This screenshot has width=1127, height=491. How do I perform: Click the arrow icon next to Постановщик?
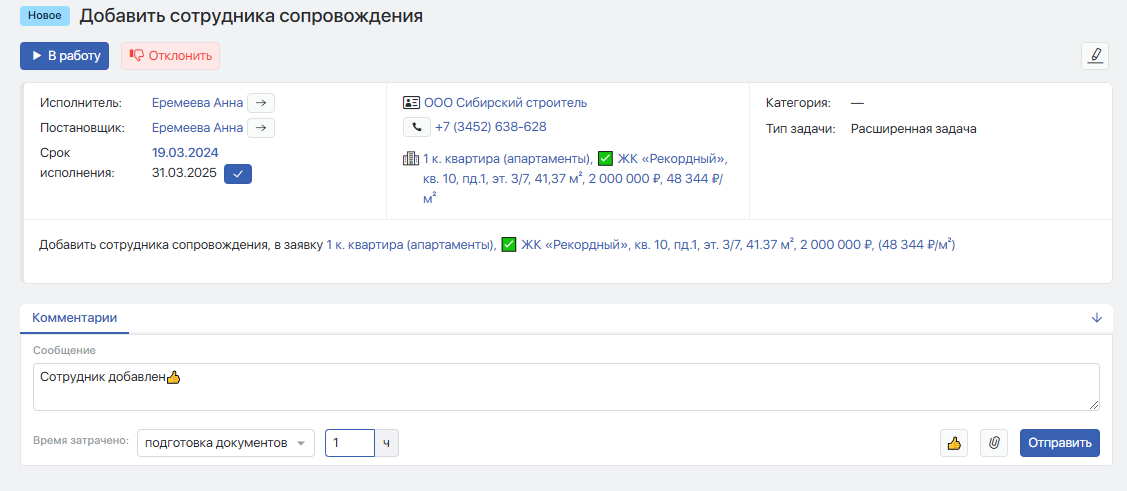click(261, 127)
